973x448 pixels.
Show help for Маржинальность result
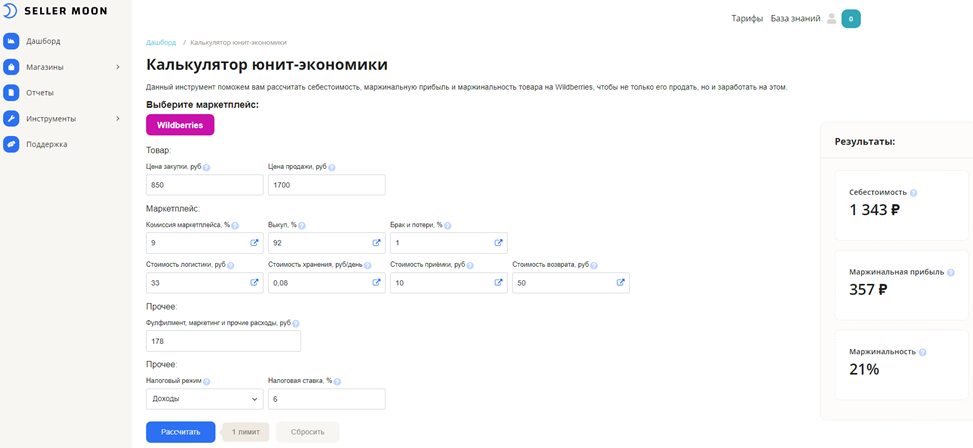[x=922, y=352]
